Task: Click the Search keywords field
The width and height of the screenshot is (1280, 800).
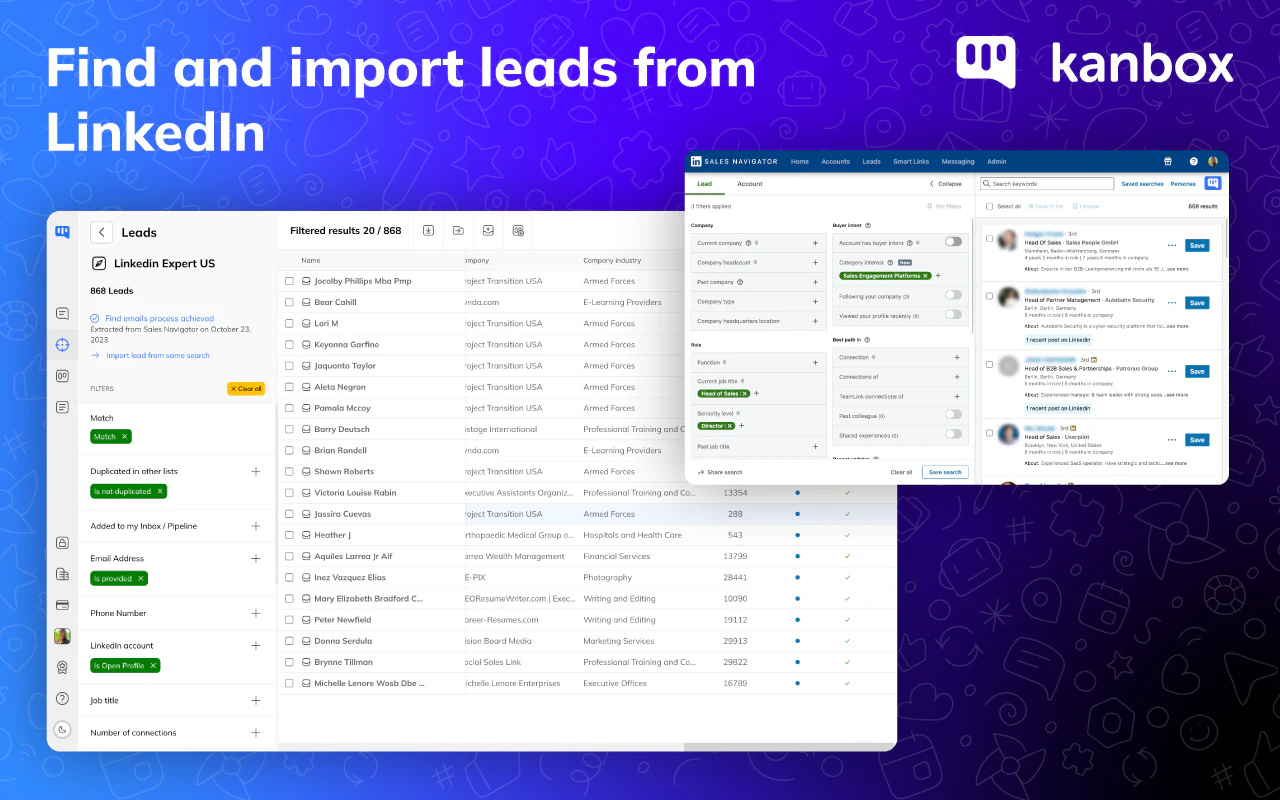Action: [x=1047, y=184]
